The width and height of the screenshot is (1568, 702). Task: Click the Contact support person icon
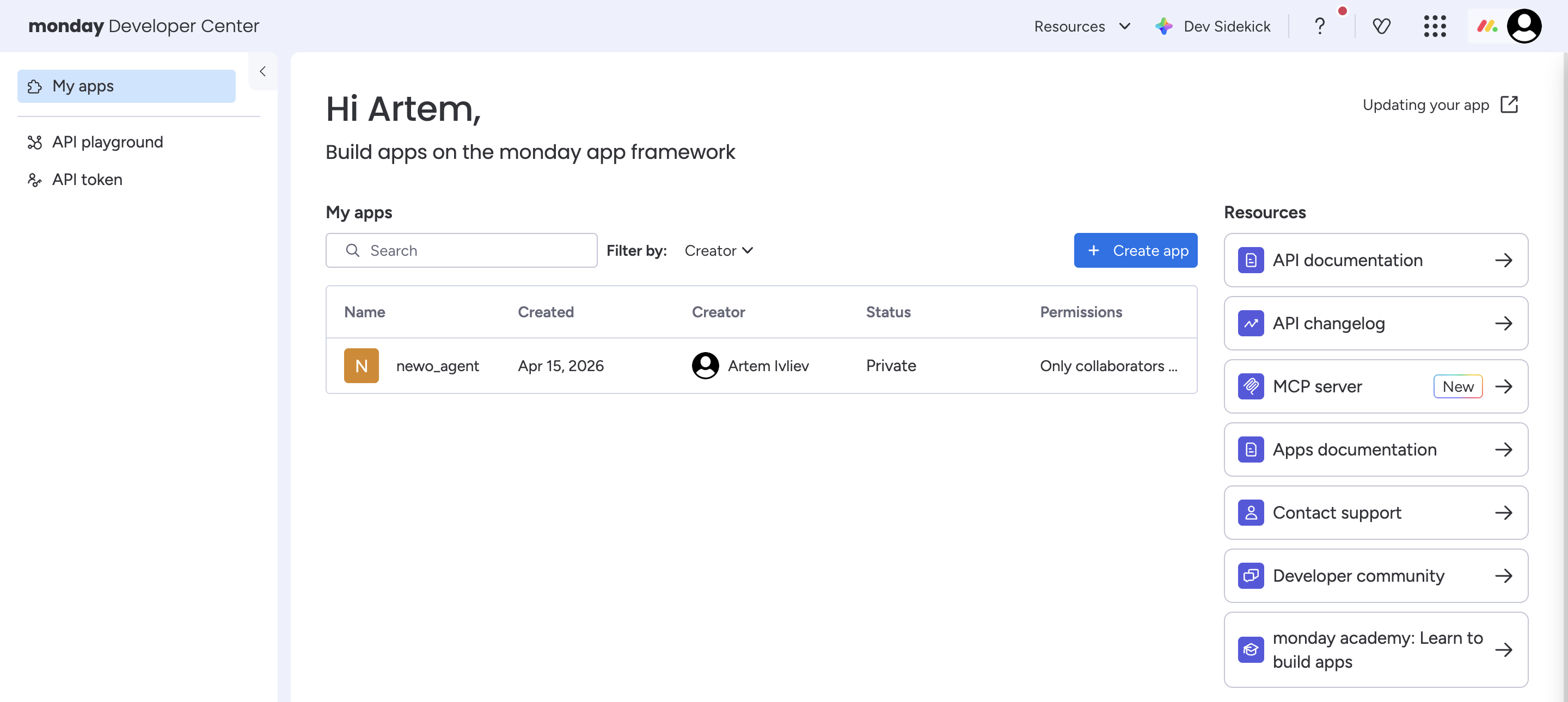tap(1251, 513)
